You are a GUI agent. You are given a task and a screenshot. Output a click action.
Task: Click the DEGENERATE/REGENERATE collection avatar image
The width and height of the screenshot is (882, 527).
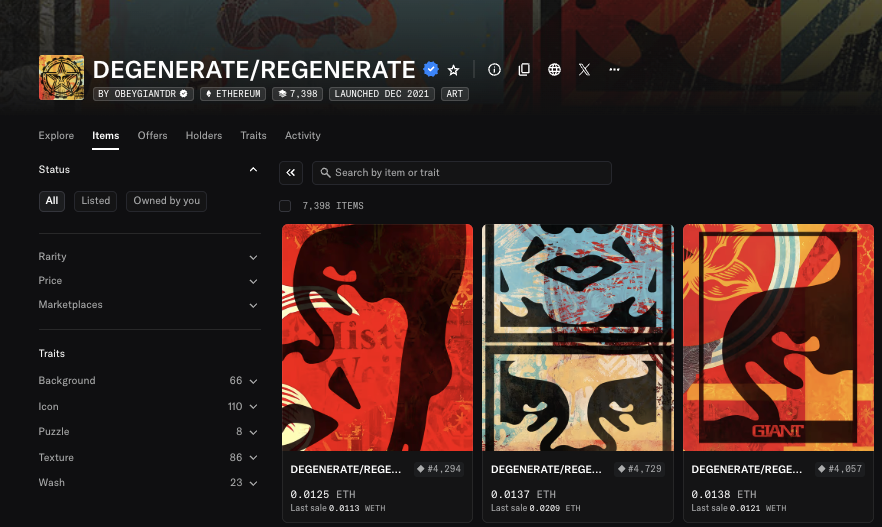coord(61,78)
